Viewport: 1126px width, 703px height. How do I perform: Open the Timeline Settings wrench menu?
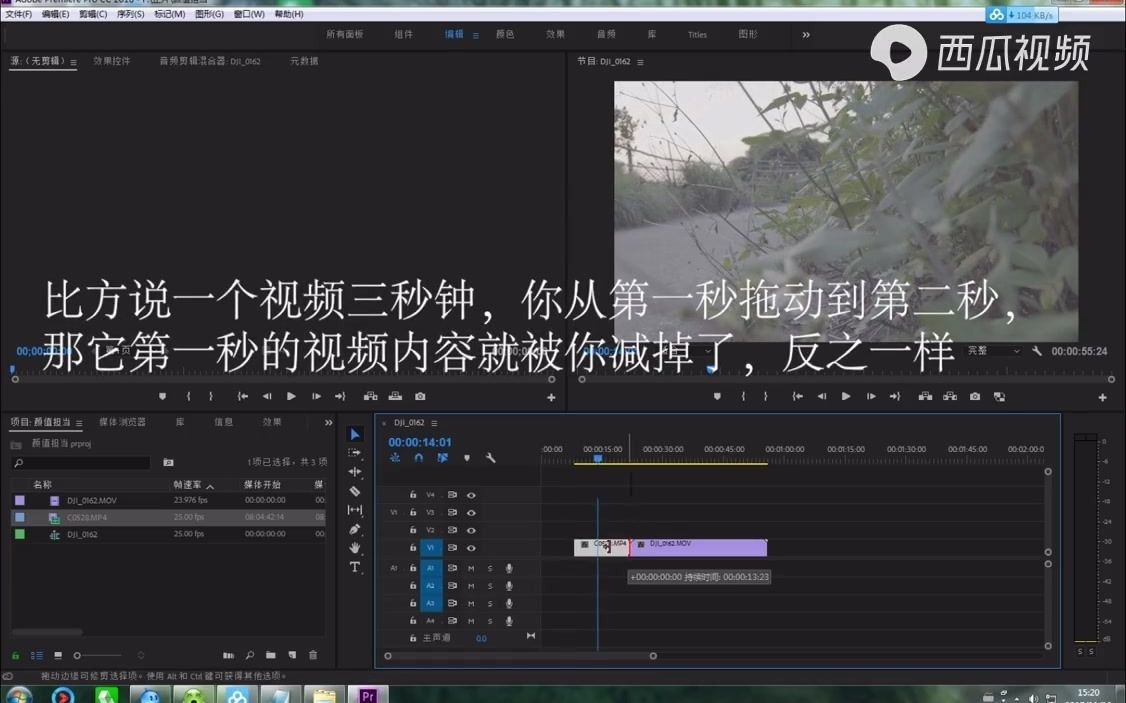[491, 458]
